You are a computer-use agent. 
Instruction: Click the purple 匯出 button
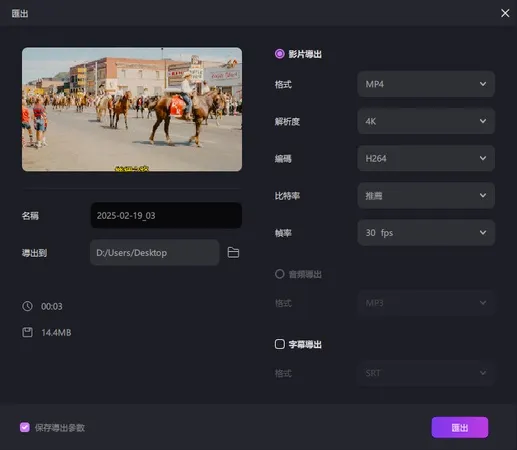(x=460, y=427)
